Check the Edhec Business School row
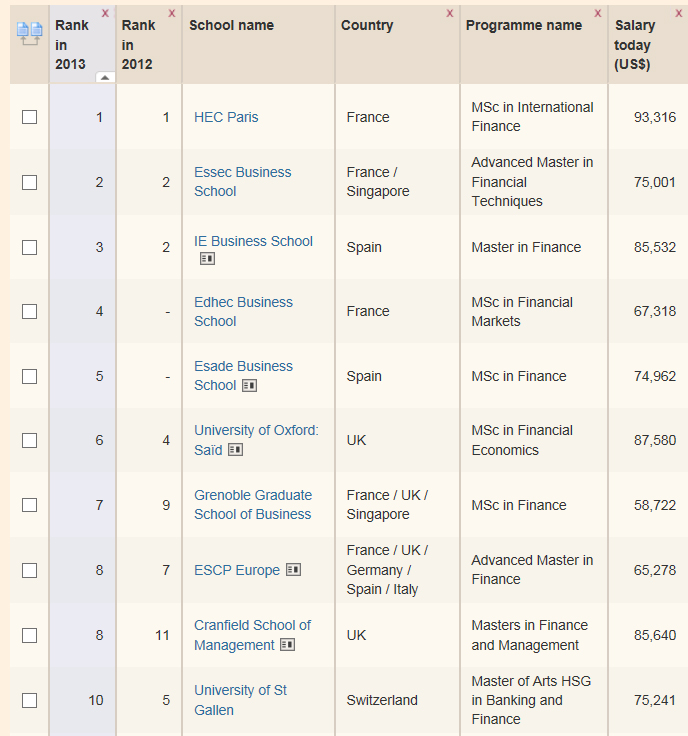The image size is (688, 736). [30, 311]
